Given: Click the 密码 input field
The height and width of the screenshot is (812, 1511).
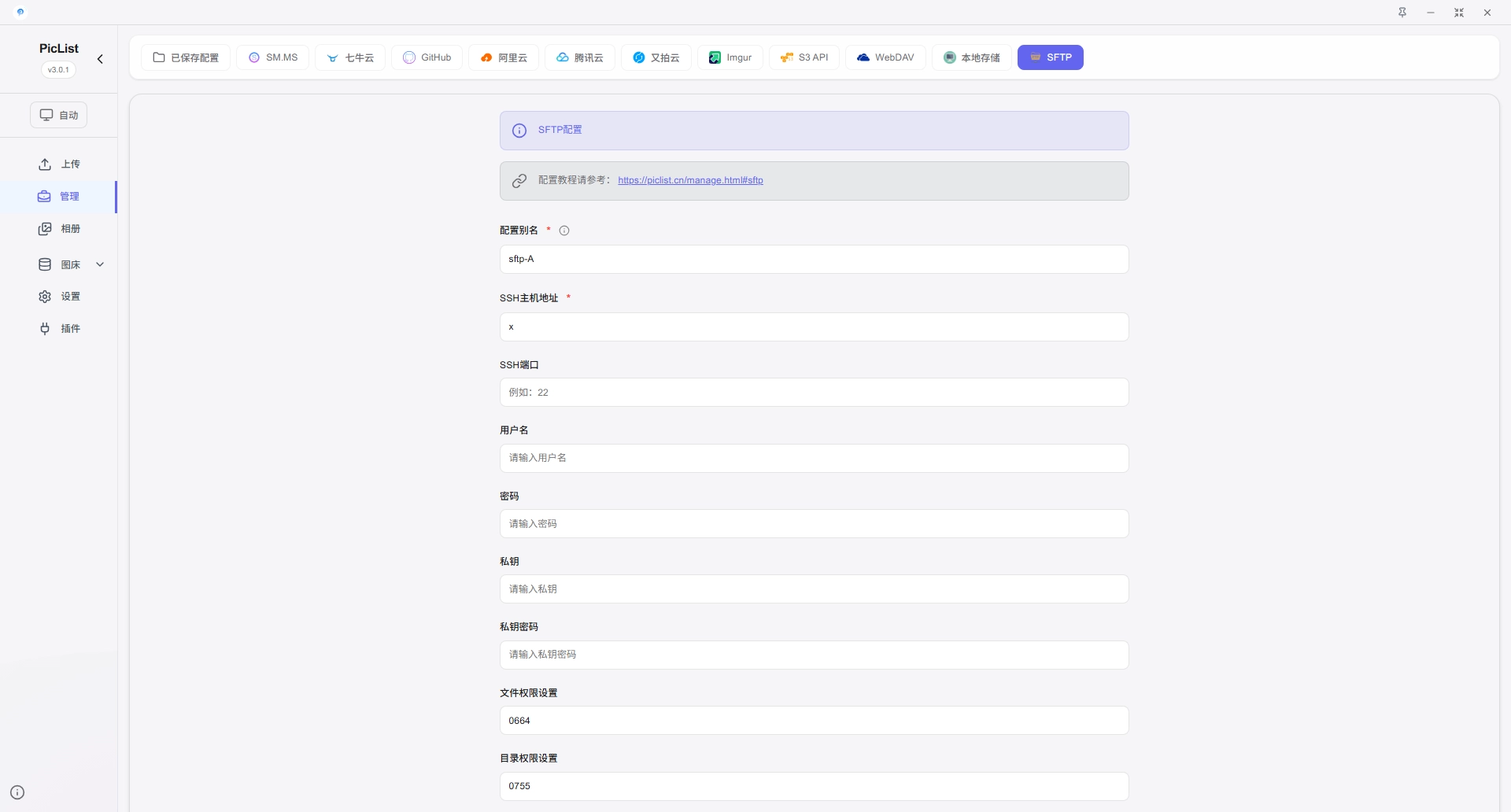Looking at the screenshot, I should pos(815,524).
